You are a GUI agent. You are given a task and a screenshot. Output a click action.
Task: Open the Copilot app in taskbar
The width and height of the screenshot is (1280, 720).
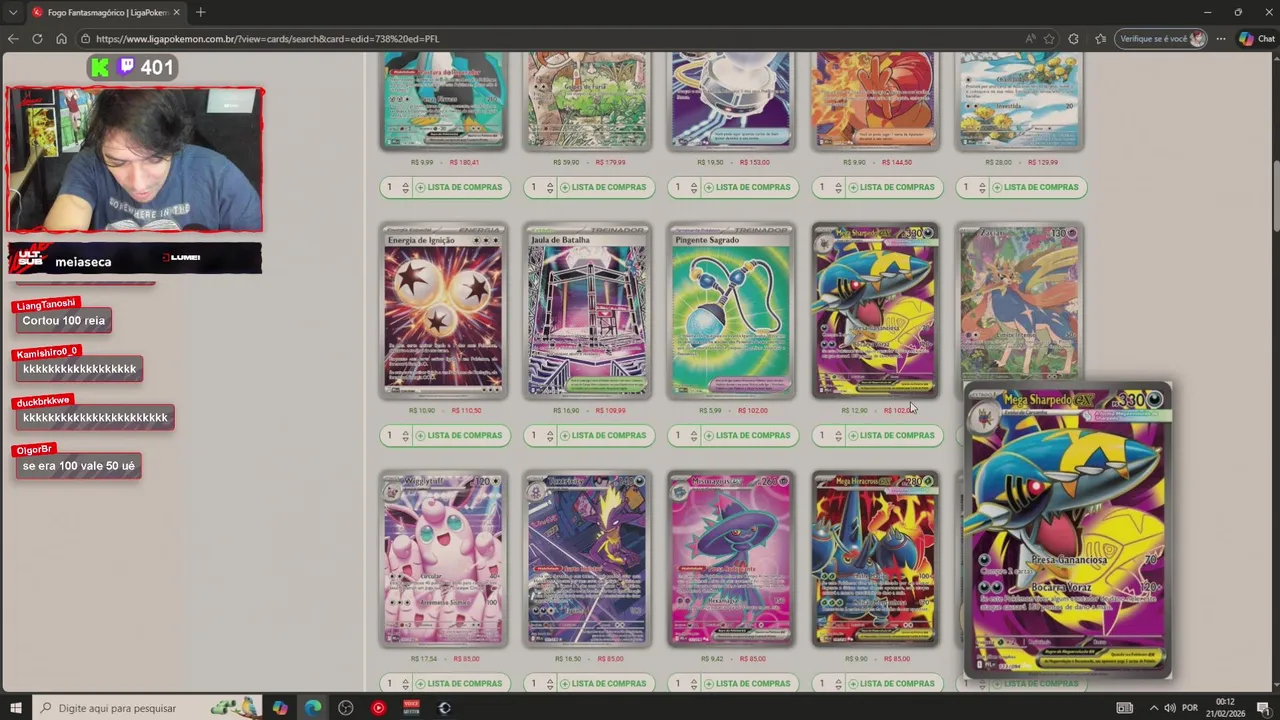[280, 708]
